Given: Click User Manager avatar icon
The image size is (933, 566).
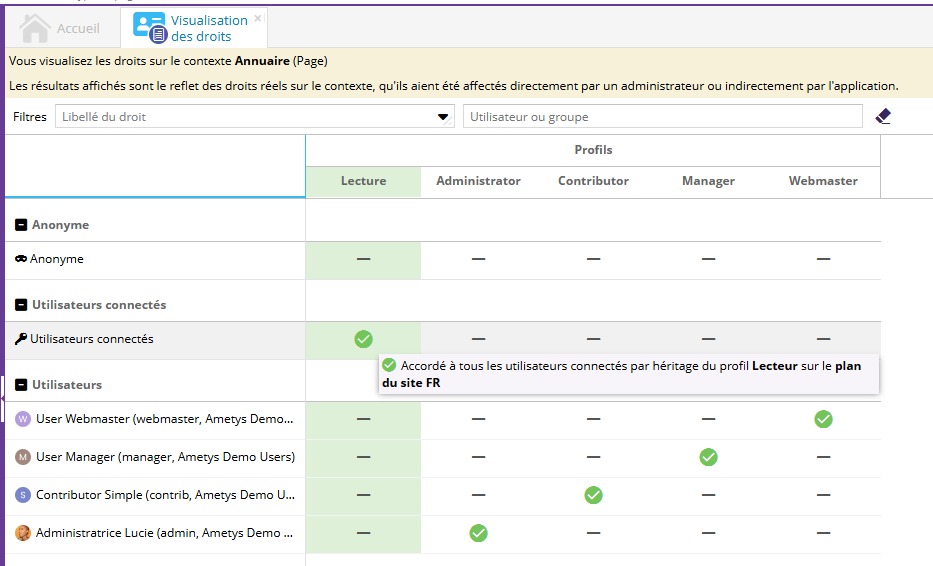Looking at the screenshot, I should (x=23, y=457).
